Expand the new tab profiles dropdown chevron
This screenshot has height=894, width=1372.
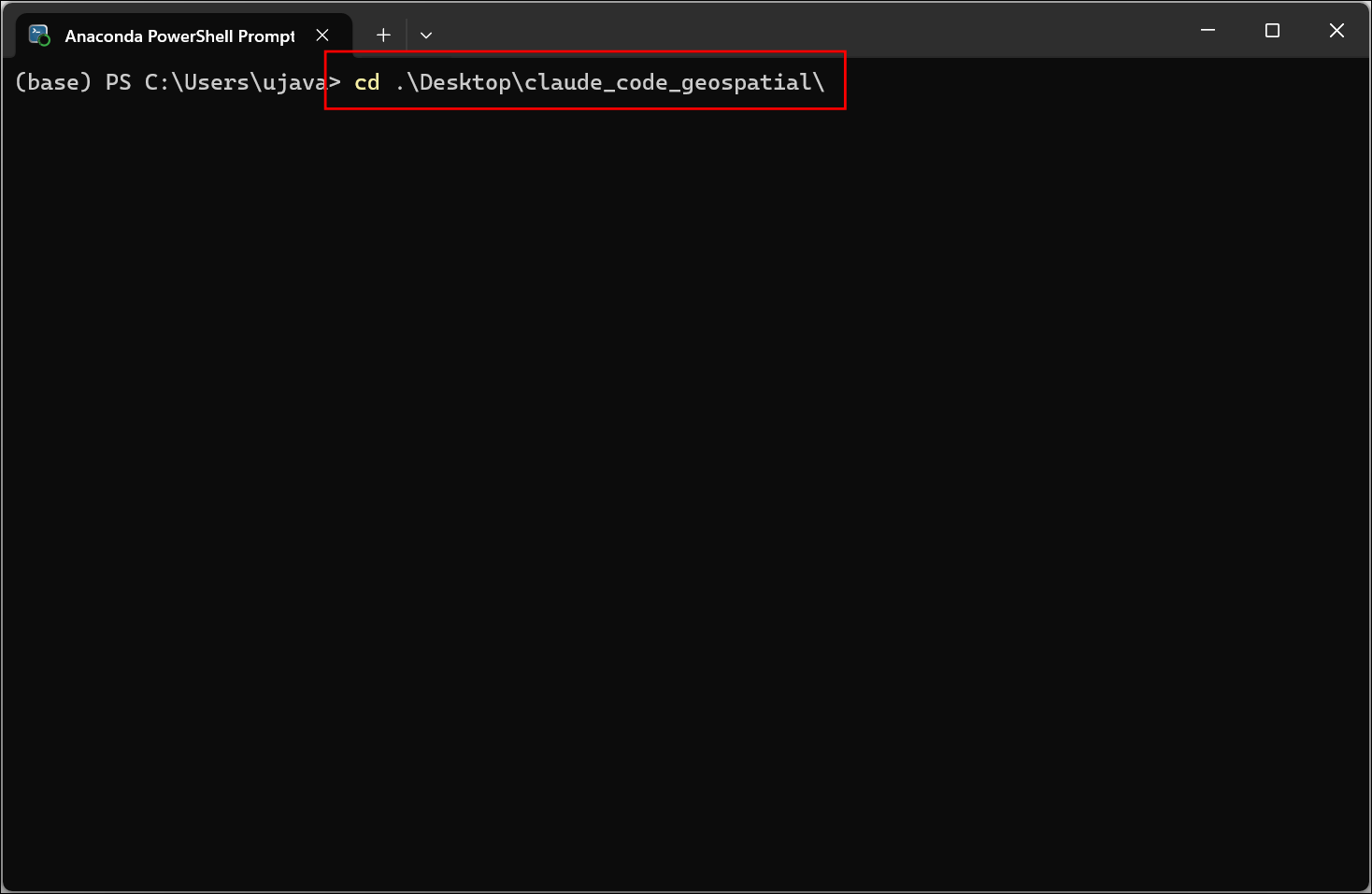426,35
